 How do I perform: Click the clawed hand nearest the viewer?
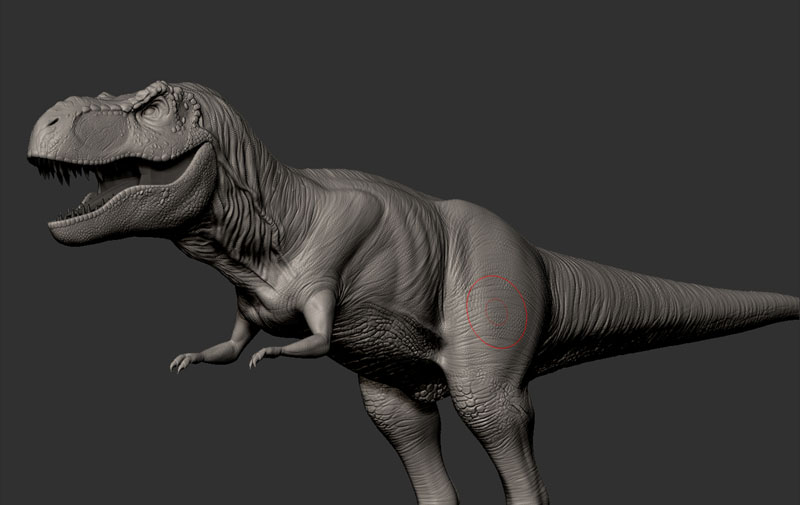click(x=262, y=357)
